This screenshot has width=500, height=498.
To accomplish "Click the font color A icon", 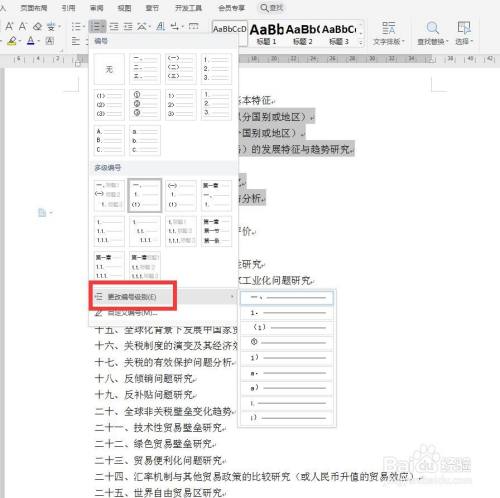I will pyautogui.click(x=31, y=41).
